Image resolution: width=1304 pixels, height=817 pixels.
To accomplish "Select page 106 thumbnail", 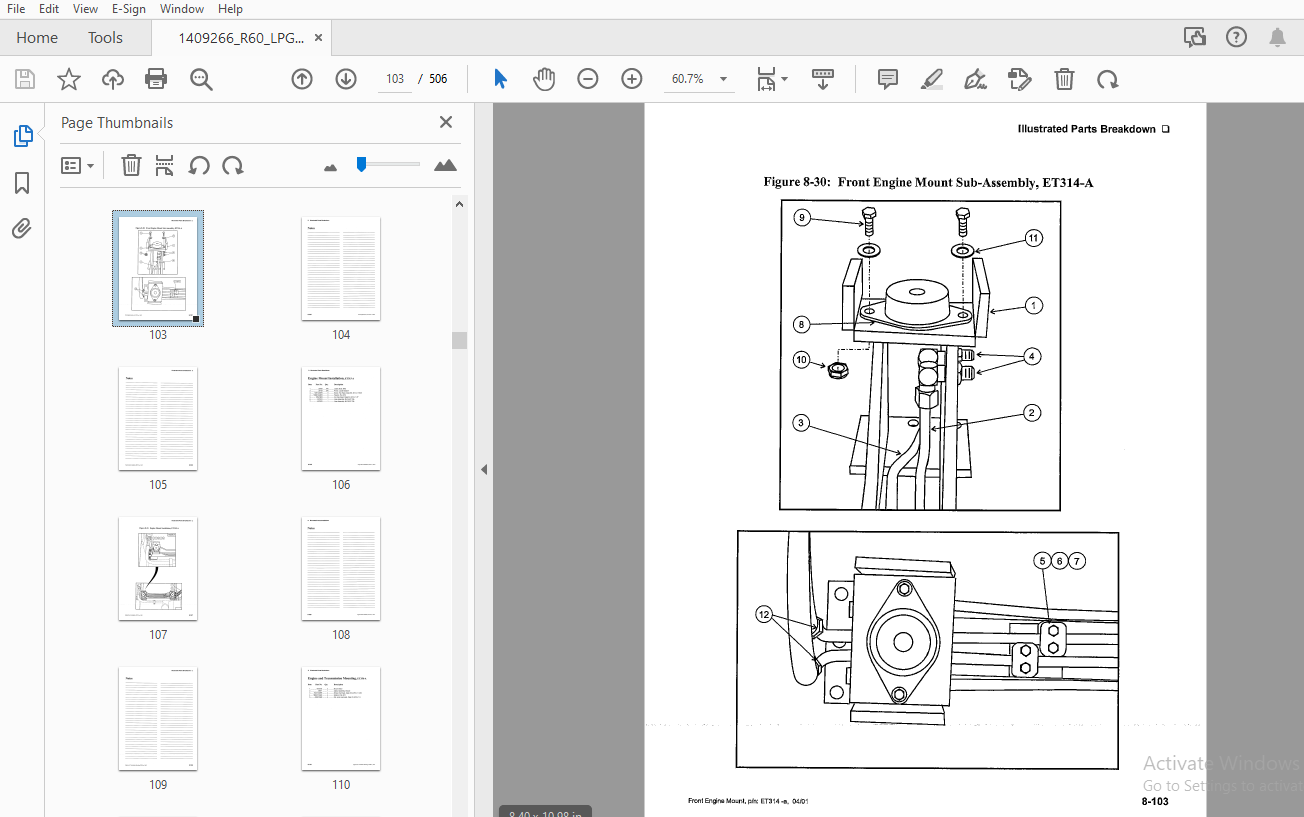I will tap(341, 418).
